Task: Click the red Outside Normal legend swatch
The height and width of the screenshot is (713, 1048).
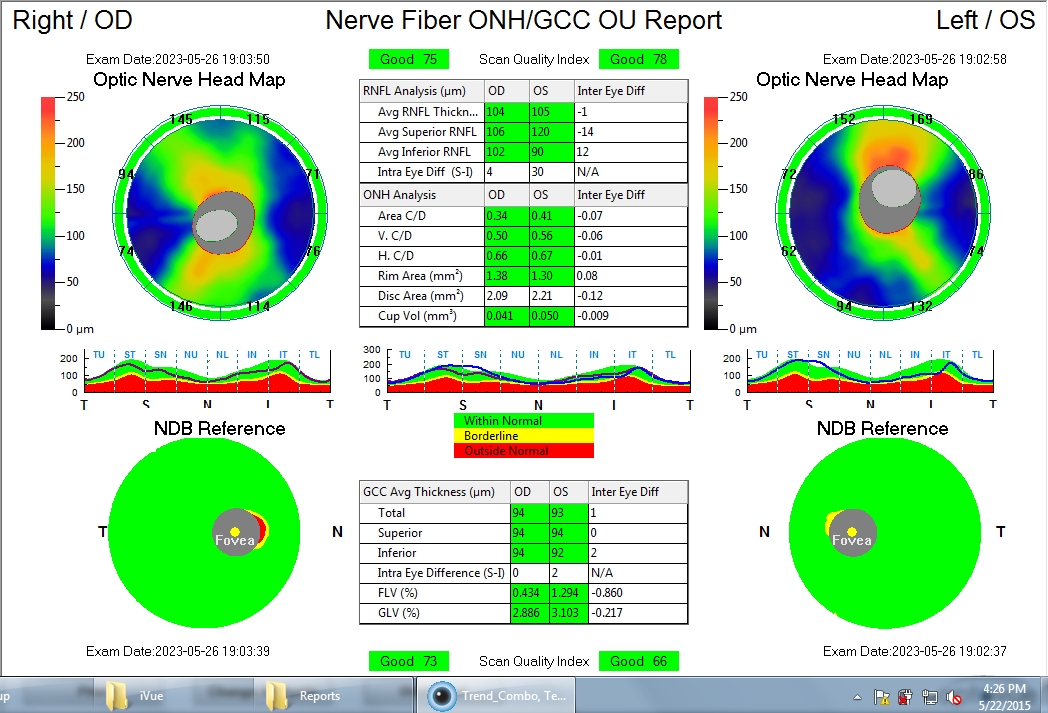Action: [x=523, y=451]
